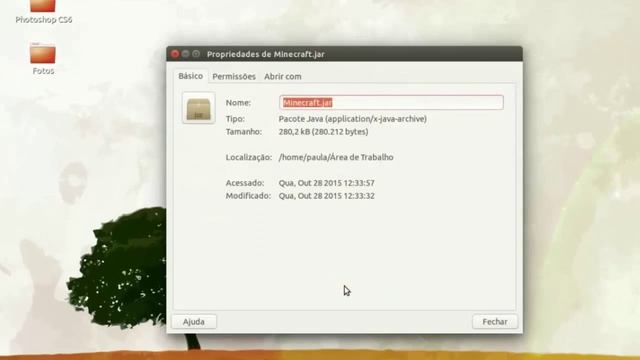Close the properties window with the red button
Screen dimensions: 640x360
[175, 54]
